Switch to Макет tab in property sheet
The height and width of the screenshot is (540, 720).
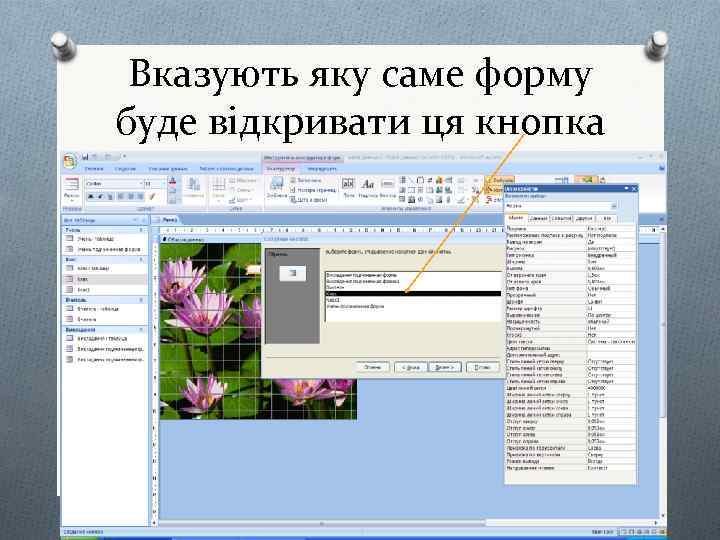point(517,219)
